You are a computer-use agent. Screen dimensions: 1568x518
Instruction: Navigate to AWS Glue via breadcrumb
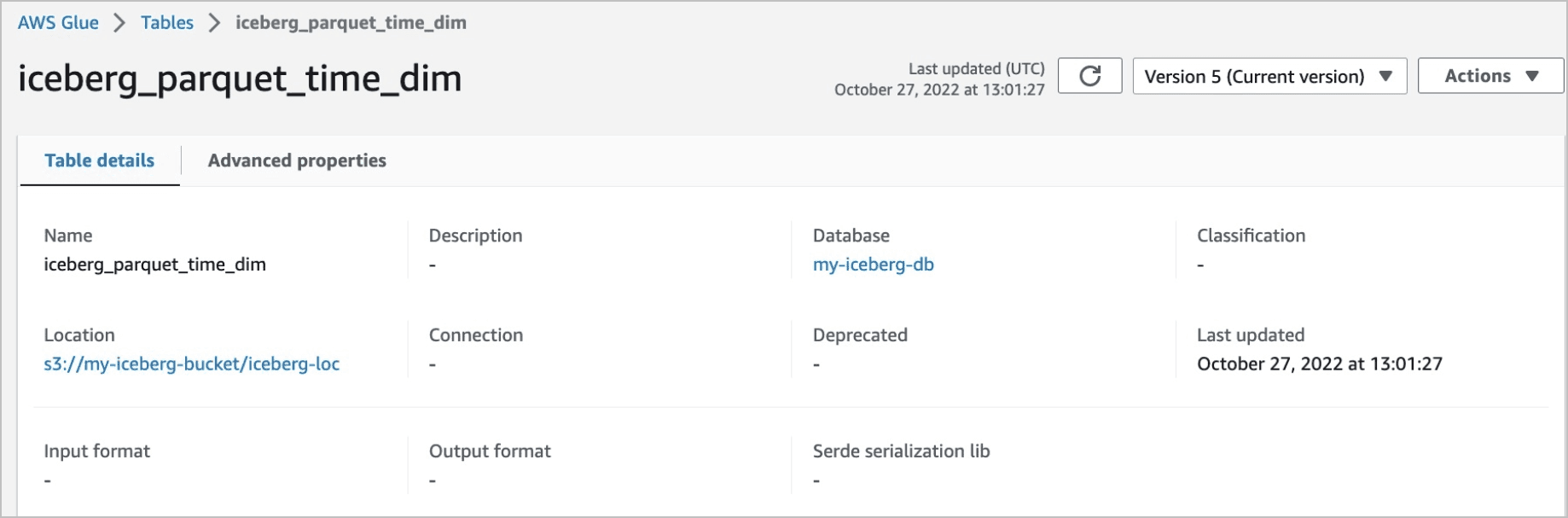pyautogui.click(x=58, y=23)
